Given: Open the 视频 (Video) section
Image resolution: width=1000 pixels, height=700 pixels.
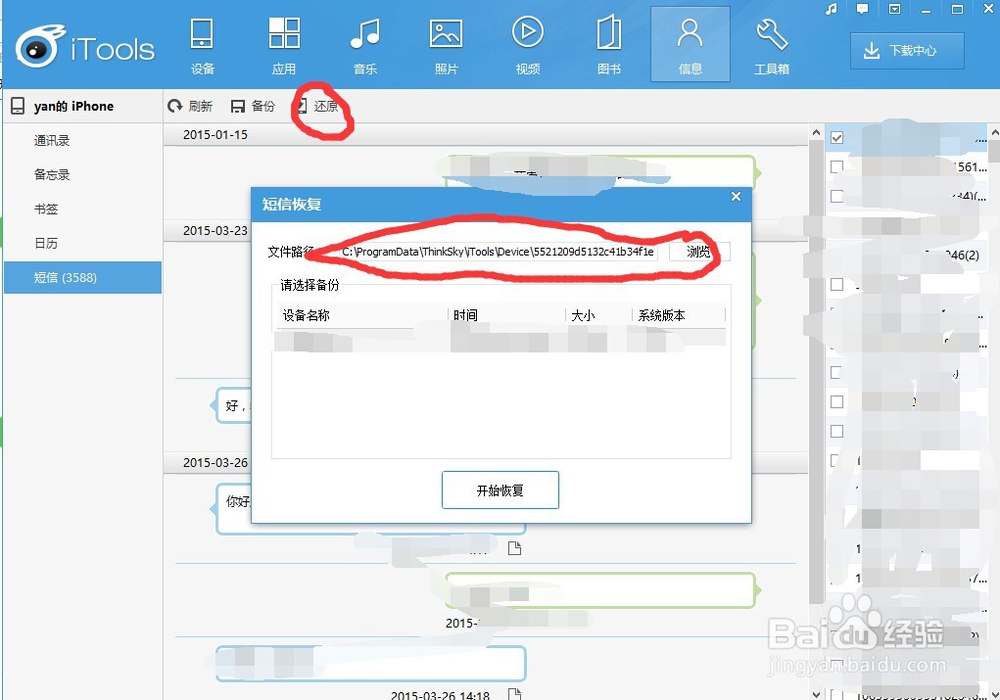Looking at the screenshot, I should pos(527,46).
